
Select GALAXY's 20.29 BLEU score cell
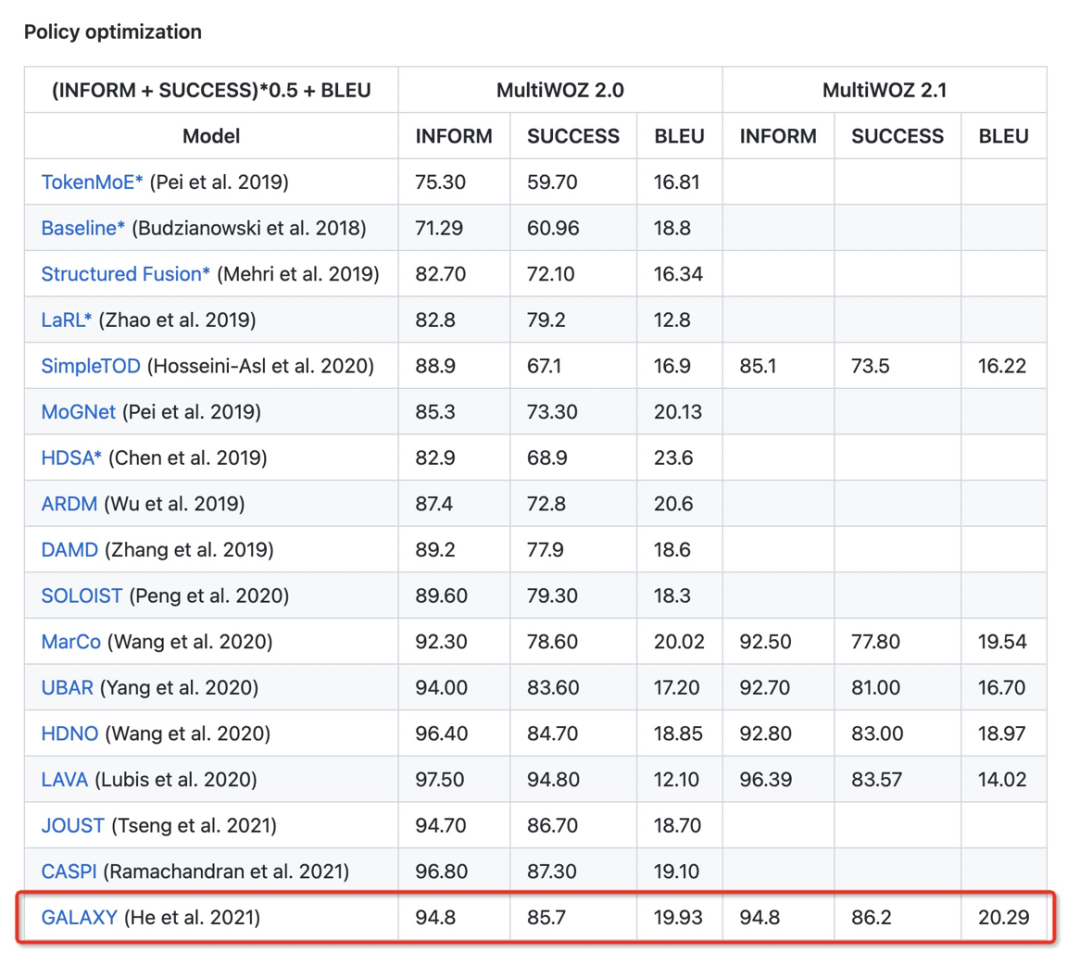[1003, 917]
